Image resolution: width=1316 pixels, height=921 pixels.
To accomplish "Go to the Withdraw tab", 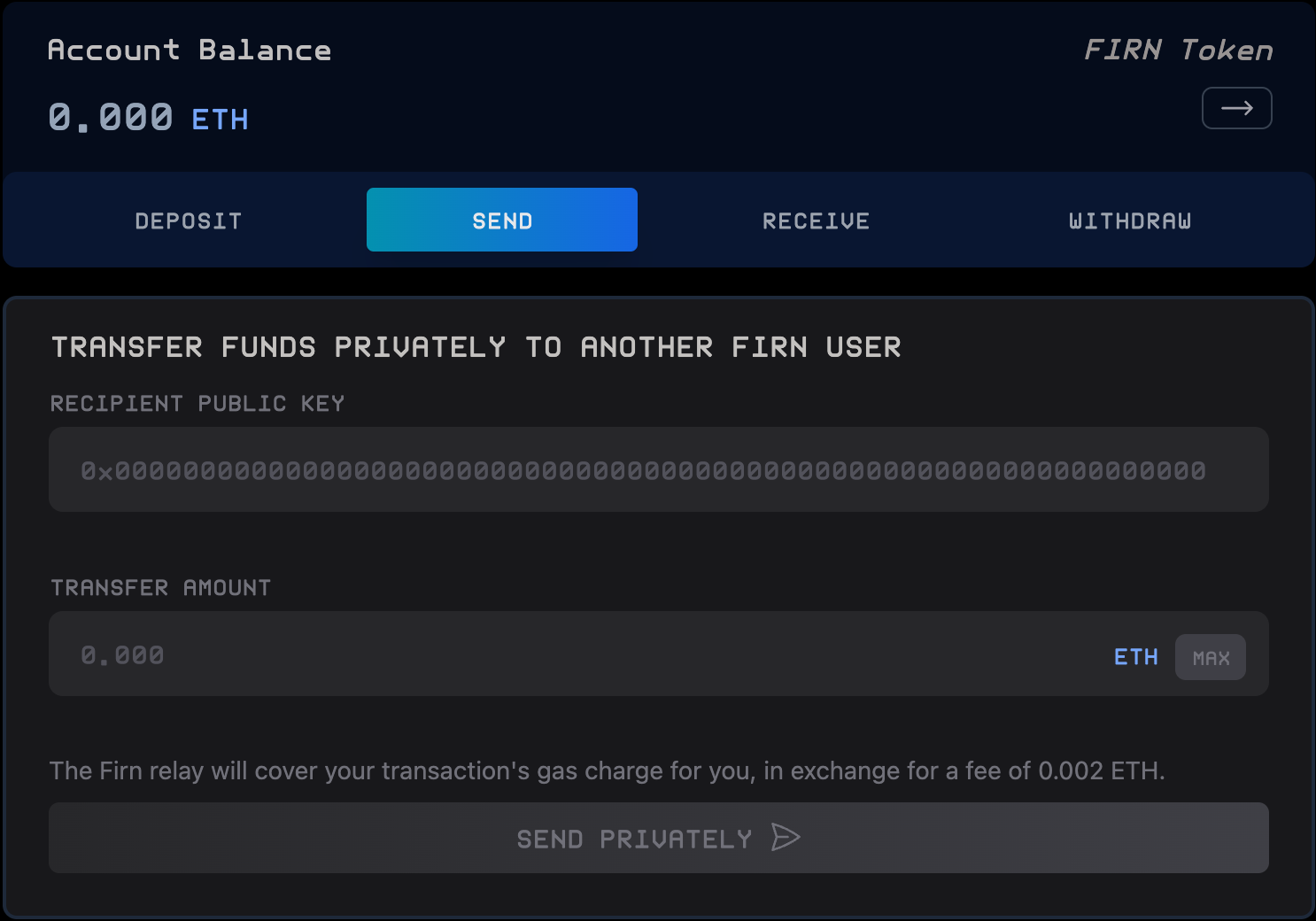I will point(1129,221).
